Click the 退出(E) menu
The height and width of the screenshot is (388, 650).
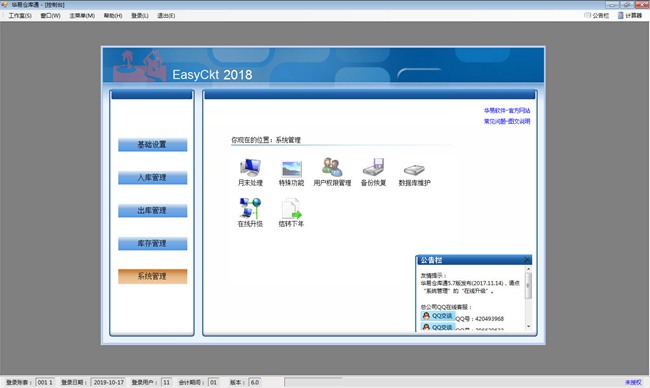tap(166, 16)
